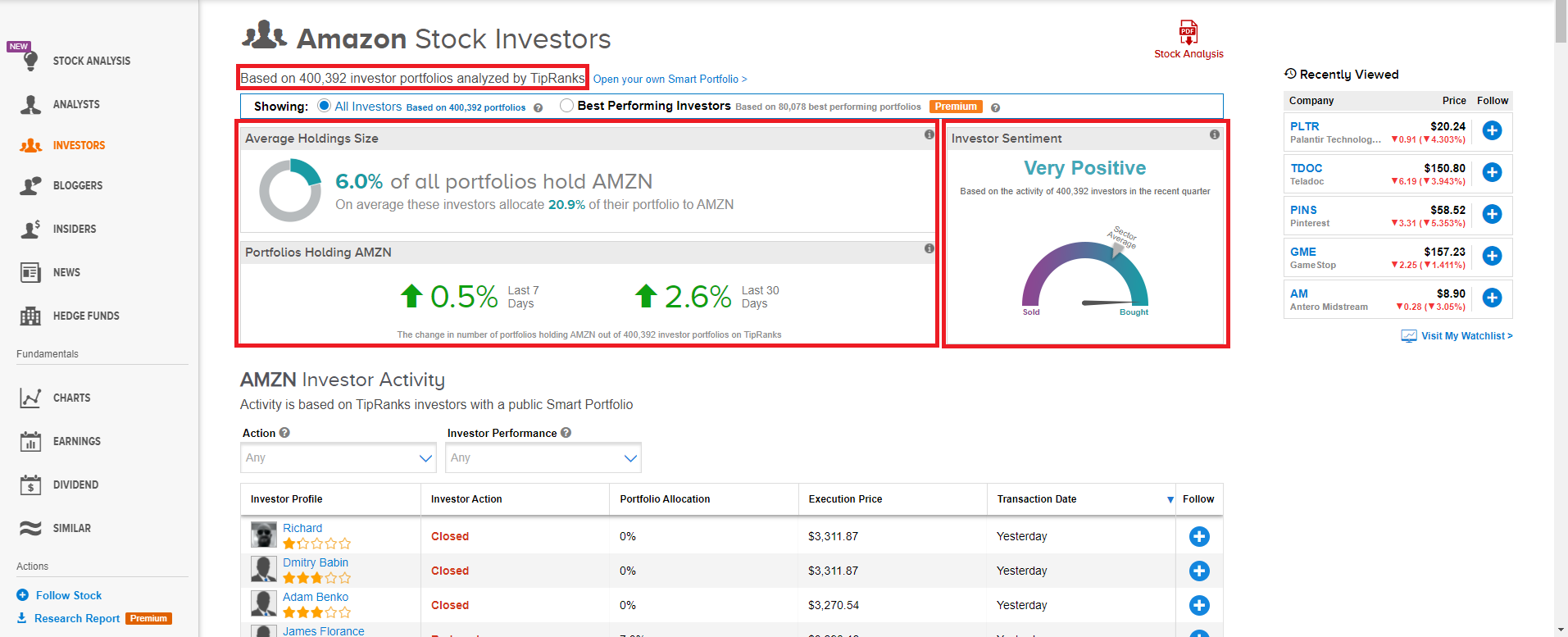
Task: Sort by Portfolio Allocation column header
Action: tap(665, 499)
